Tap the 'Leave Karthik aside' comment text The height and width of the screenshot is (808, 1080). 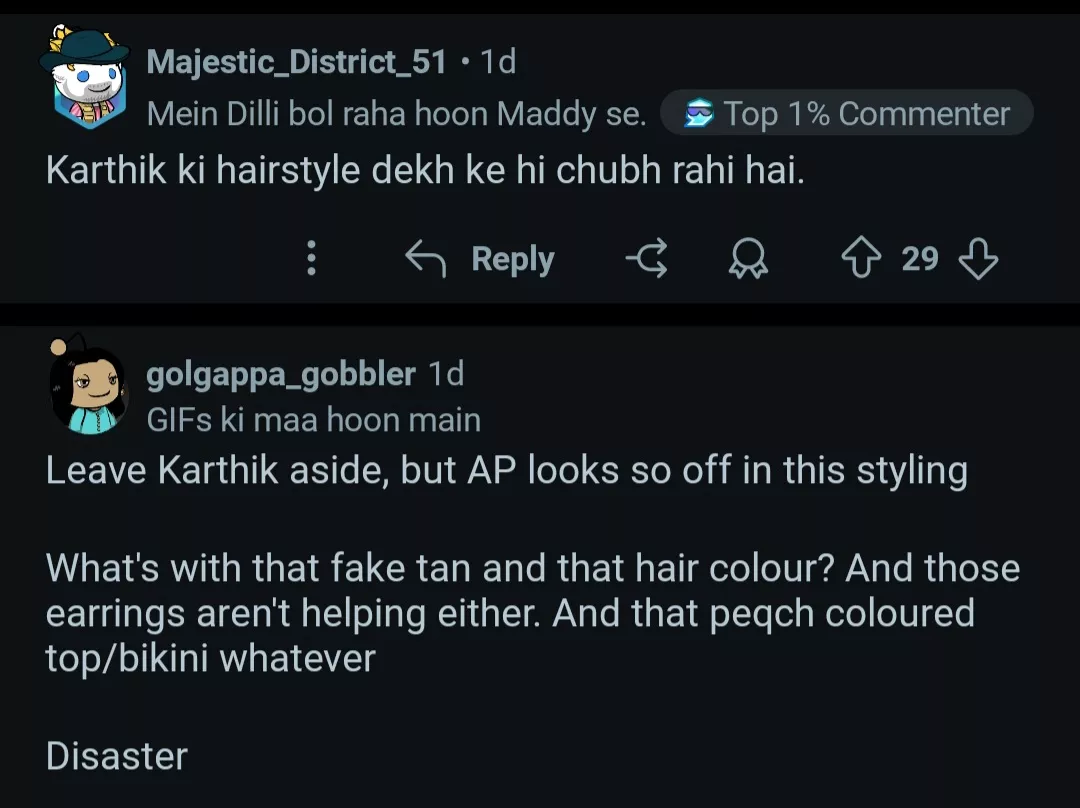(506, 470)
